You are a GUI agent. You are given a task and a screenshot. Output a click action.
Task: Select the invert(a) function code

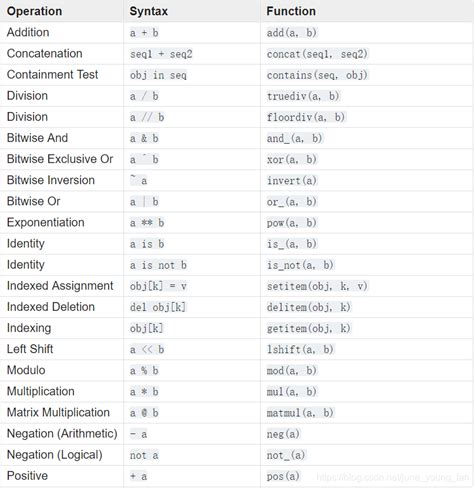tap(292, 180)
